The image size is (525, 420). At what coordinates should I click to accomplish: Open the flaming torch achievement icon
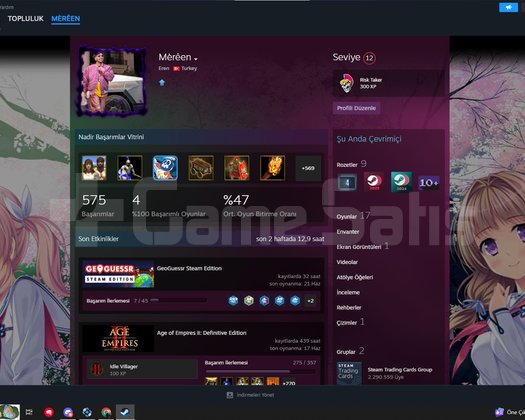point(272,168)
